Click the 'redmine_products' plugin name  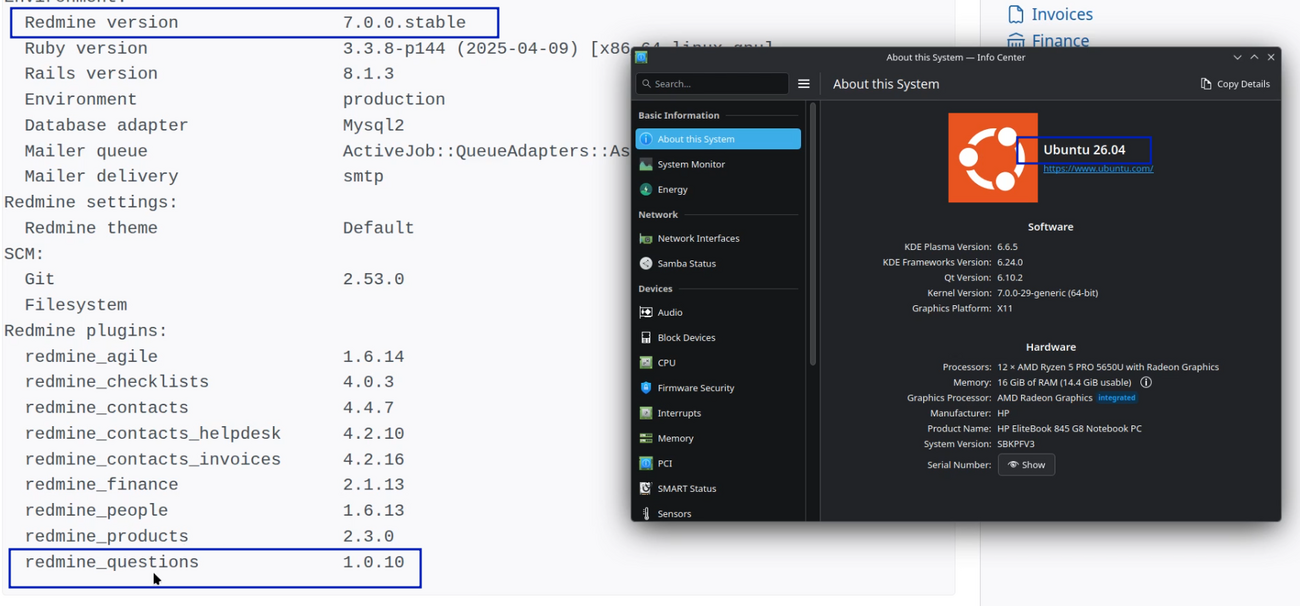pyautogui.click(x=106, y=537)
